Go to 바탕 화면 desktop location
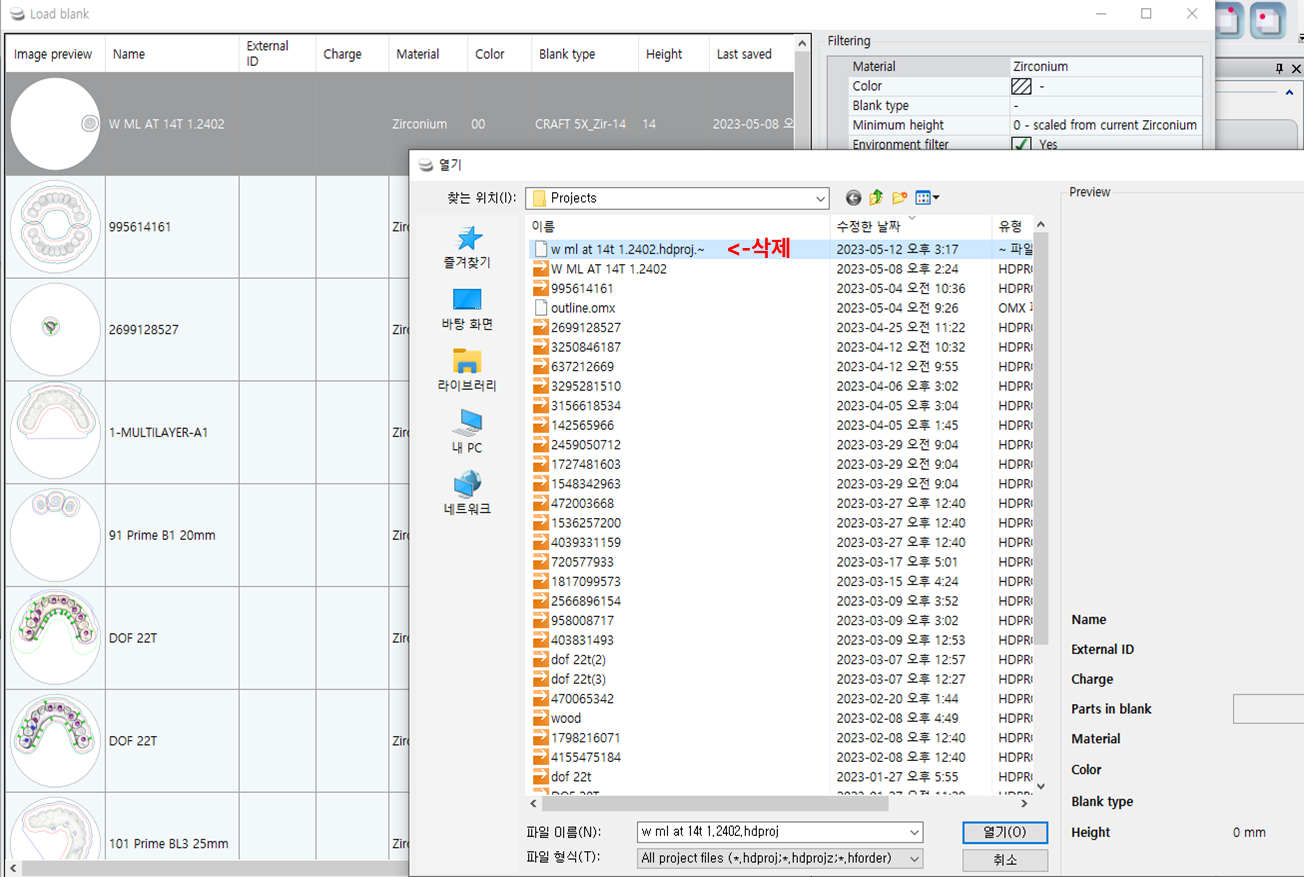 tap(467, 309)
